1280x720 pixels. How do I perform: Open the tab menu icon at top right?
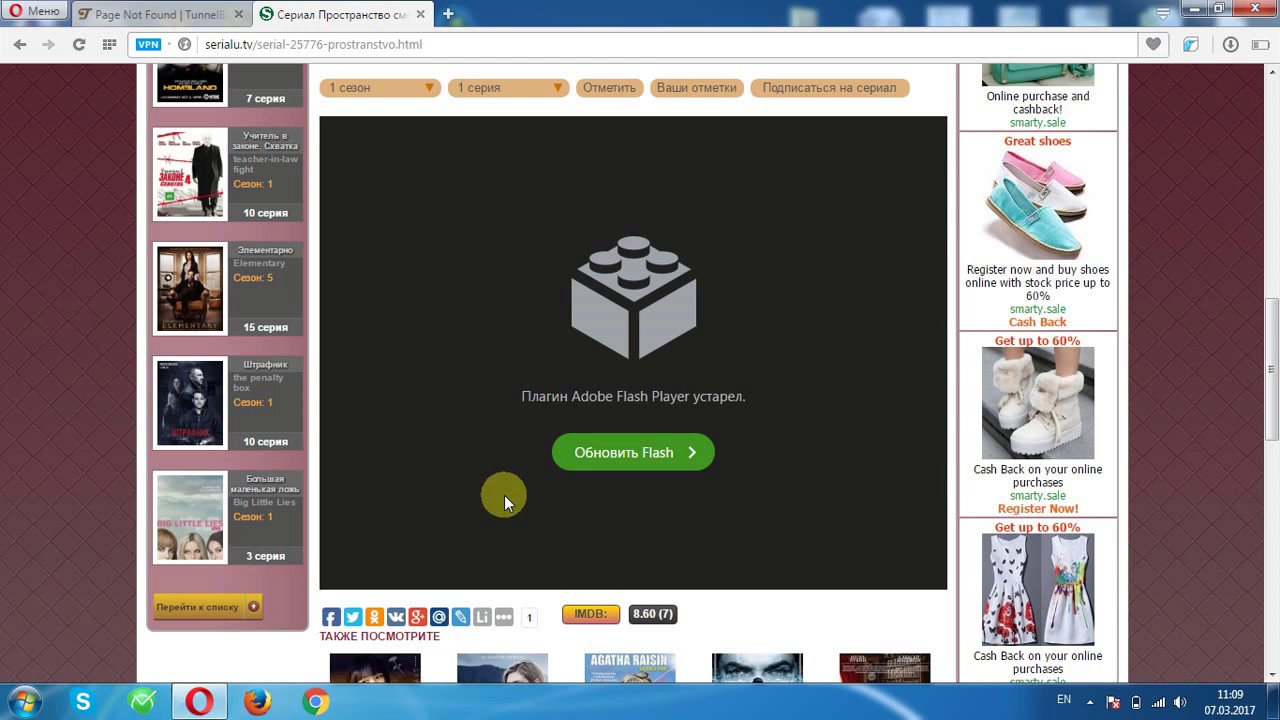point(1163,14)
